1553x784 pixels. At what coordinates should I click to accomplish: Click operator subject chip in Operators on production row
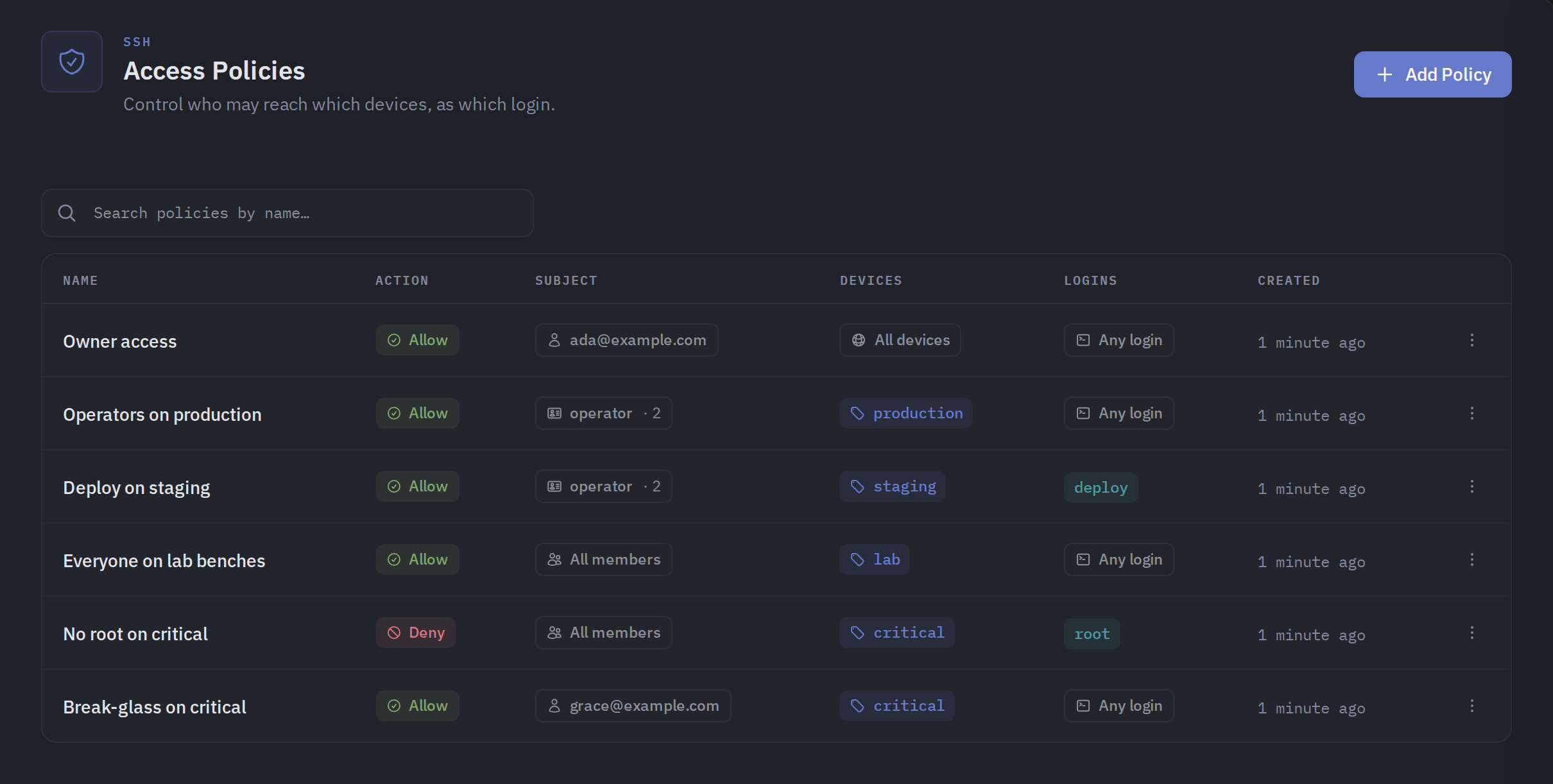point(604,413)
